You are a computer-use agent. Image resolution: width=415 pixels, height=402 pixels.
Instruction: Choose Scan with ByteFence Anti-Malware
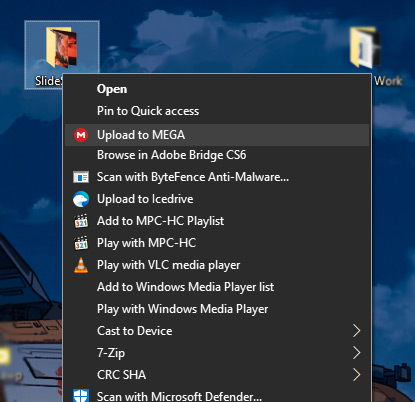click(217, 177)
